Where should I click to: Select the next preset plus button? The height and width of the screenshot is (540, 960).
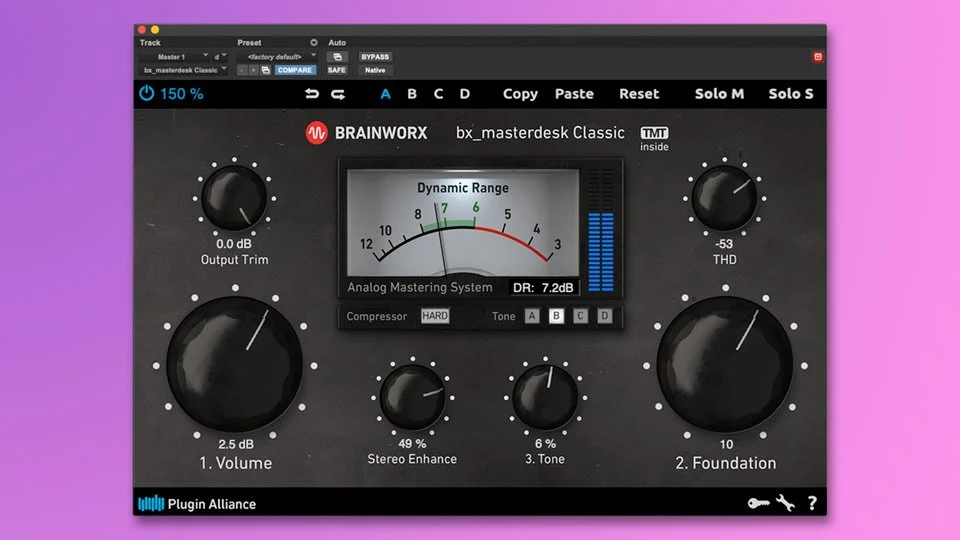click(253, 70)
